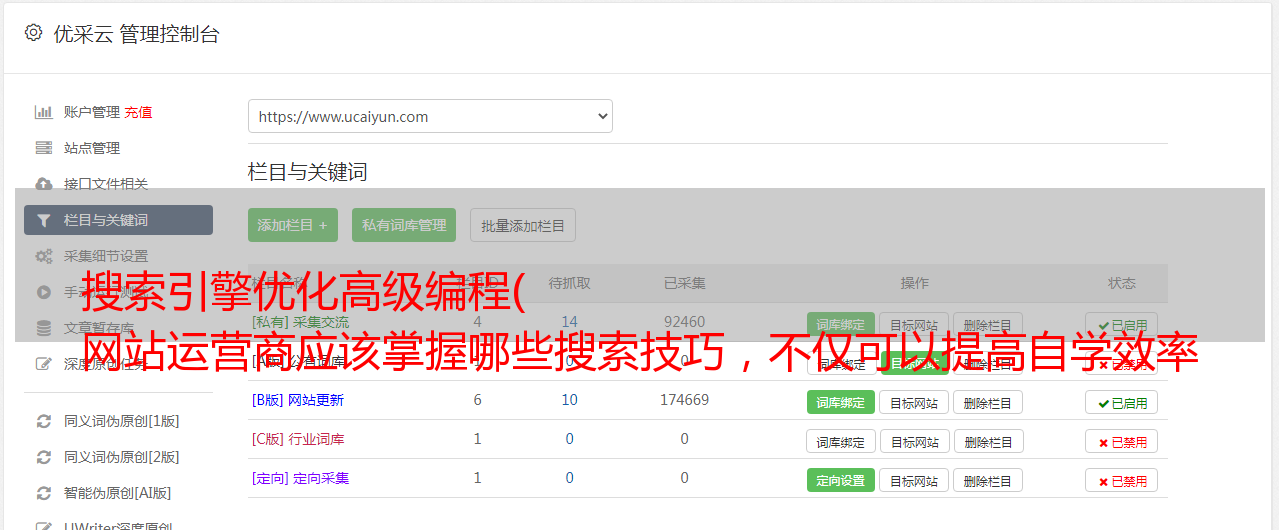Click the gear icon beside 优采云 管理控制台
The image size is (1279, 530).
33,33
